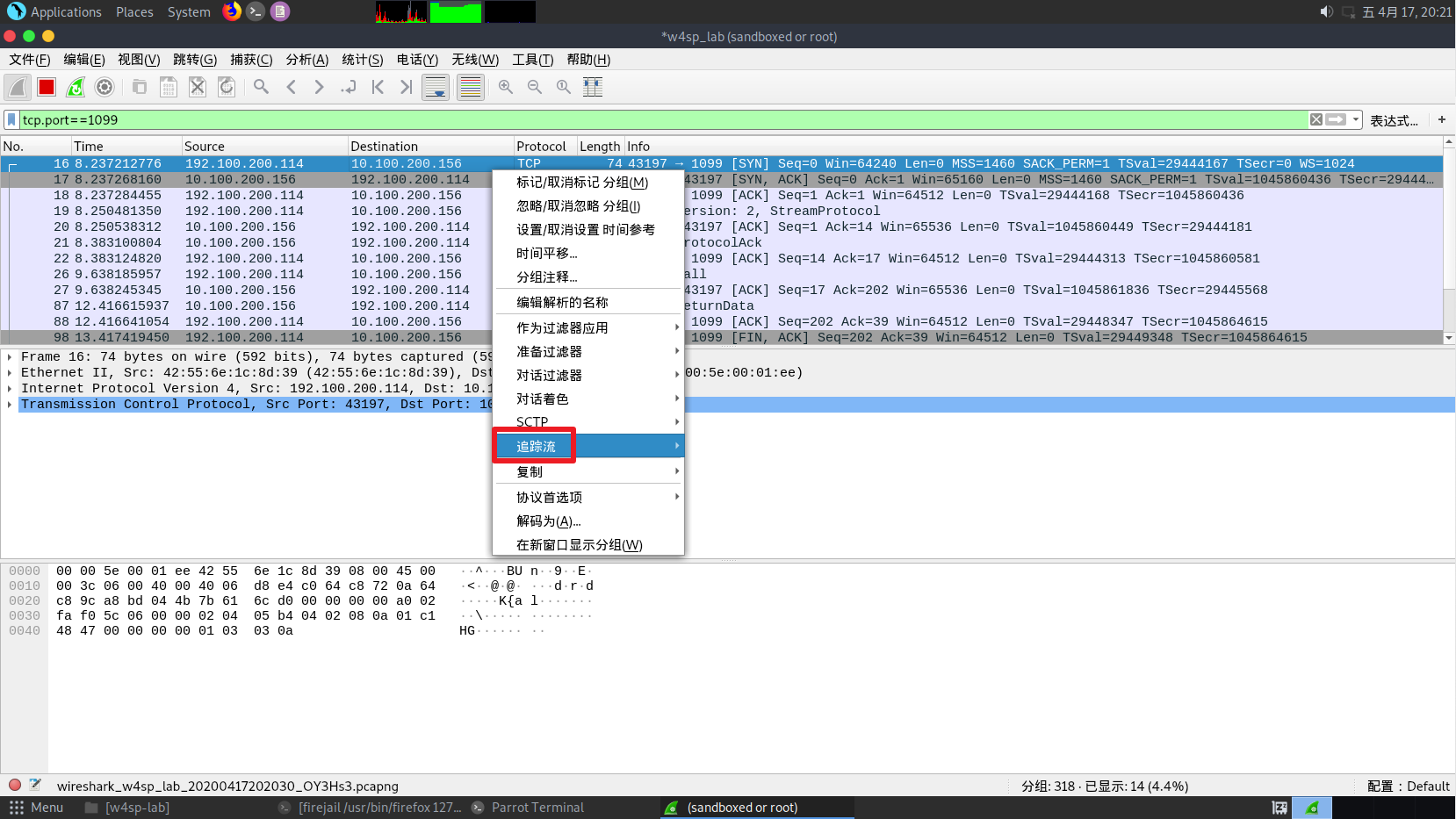Close the capture file icon
Image resolution: width=1456 pixels, height=819 pixels.
tap(198, 87)
